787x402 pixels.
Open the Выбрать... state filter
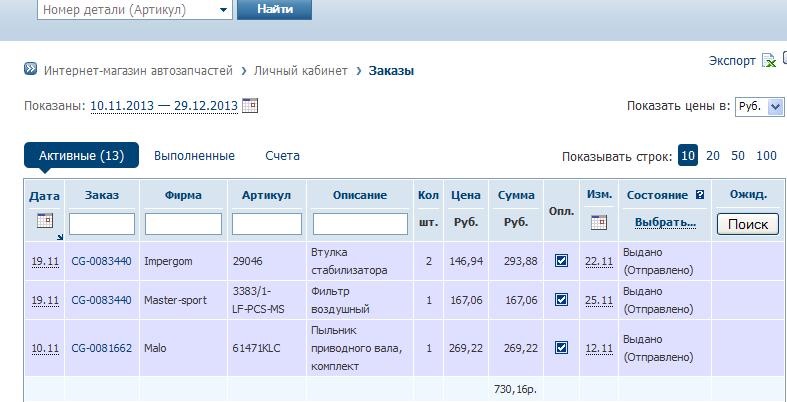coord(665,222)
